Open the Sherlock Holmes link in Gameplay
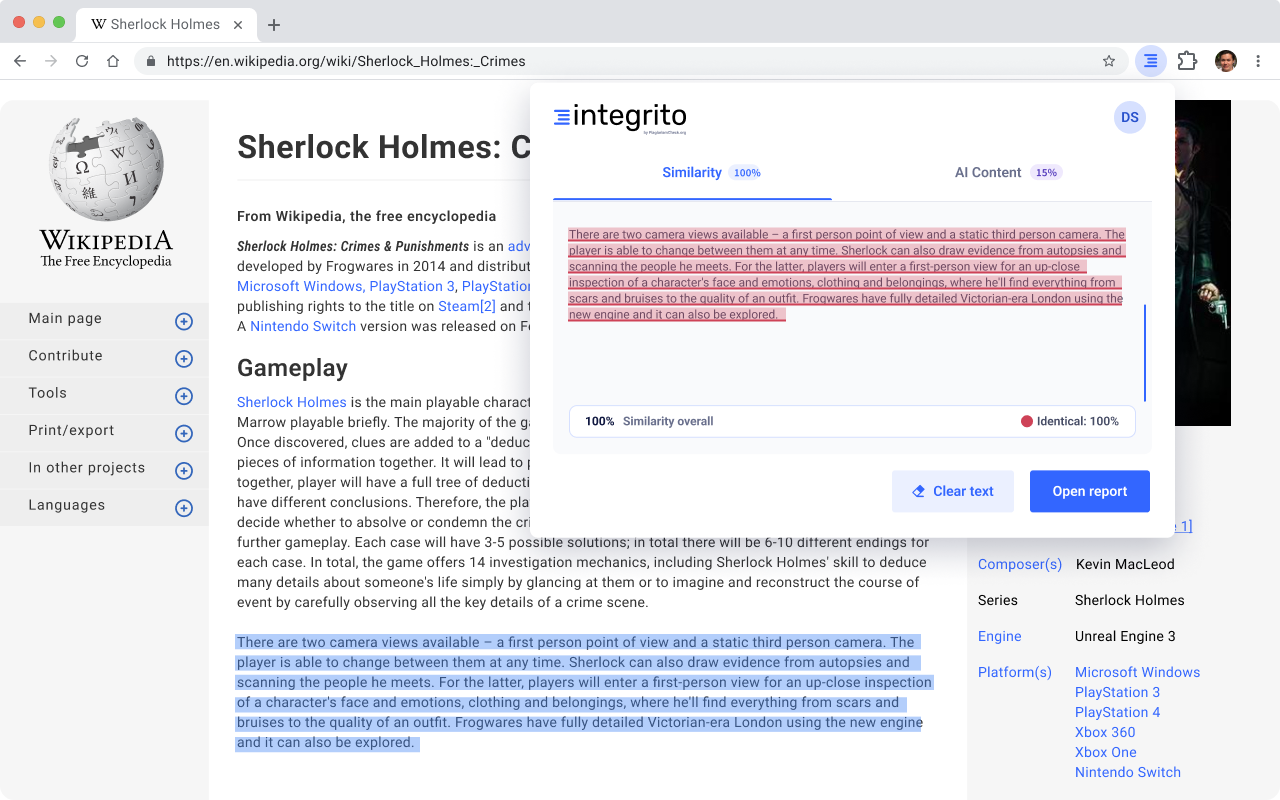Viewport: 1280px width, 800px height. [291, 402]
